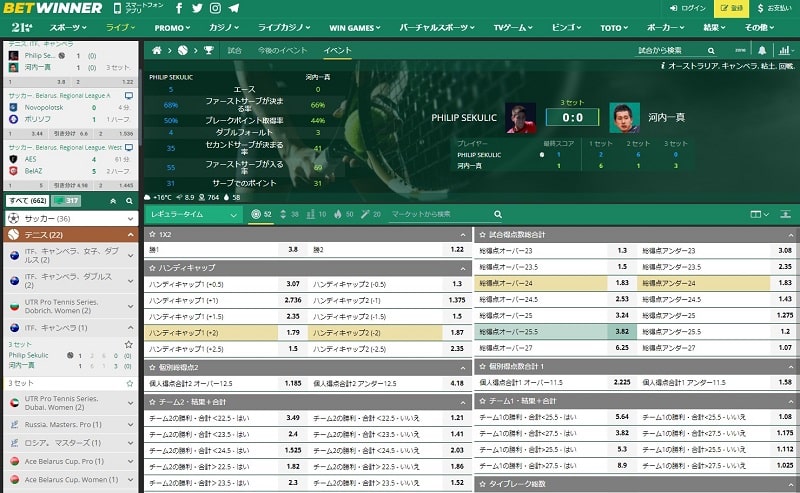Favorite the タイブレーク総数 market star

click(x=482, y=483)
